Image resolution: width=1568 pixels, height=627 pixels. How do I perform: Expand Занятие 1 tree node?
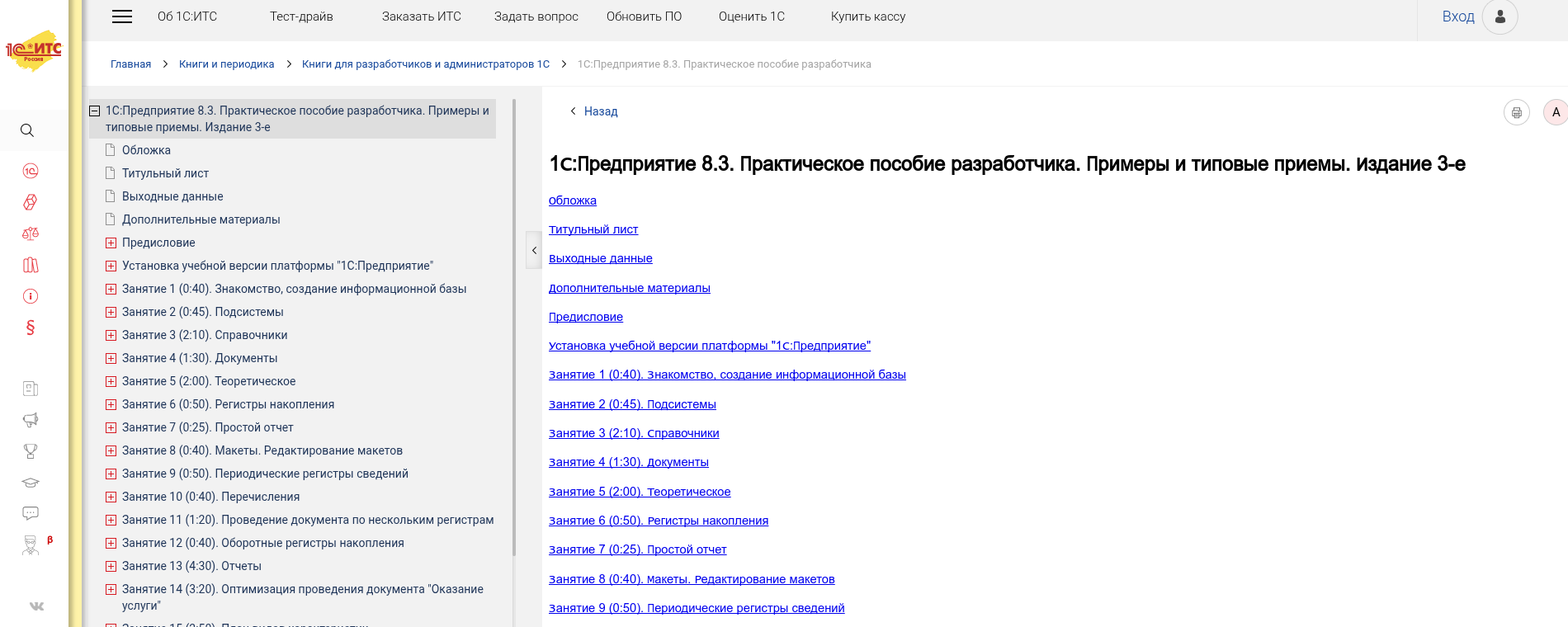pyautogui.click(x=111, y=289)
